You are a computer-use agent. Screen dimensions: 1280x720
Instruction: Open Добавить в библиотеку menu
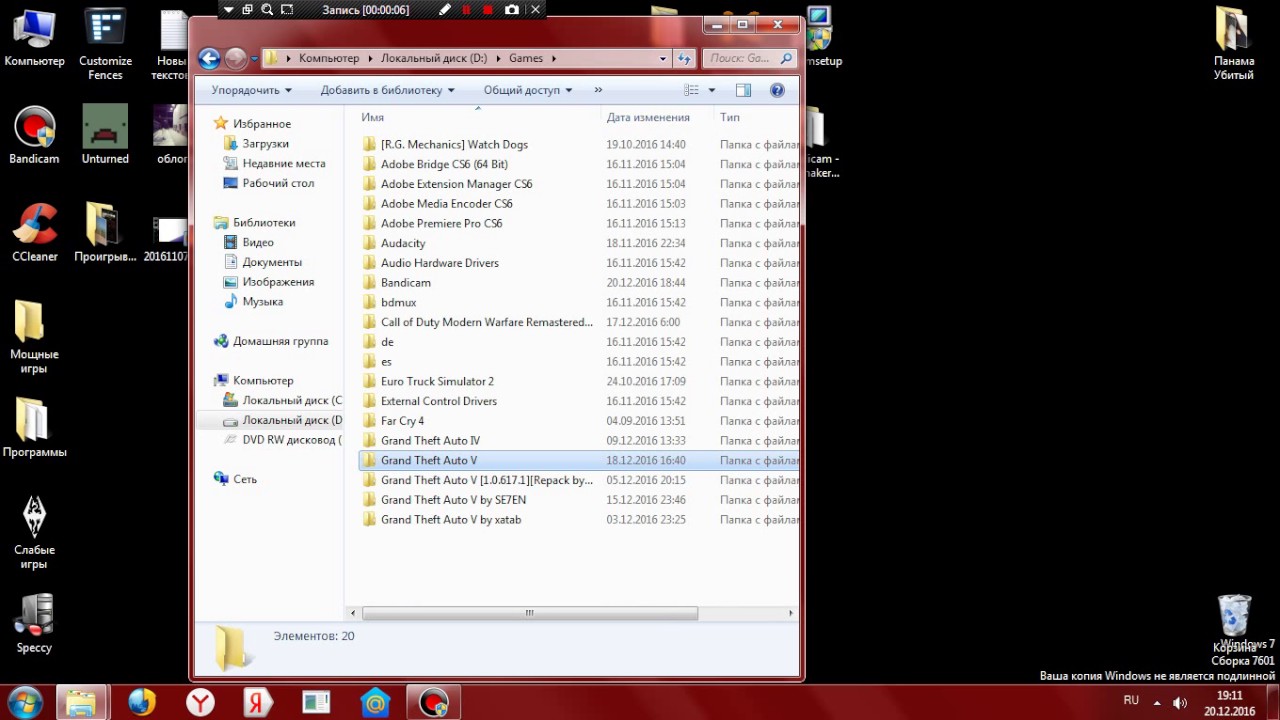click(387, 90)
